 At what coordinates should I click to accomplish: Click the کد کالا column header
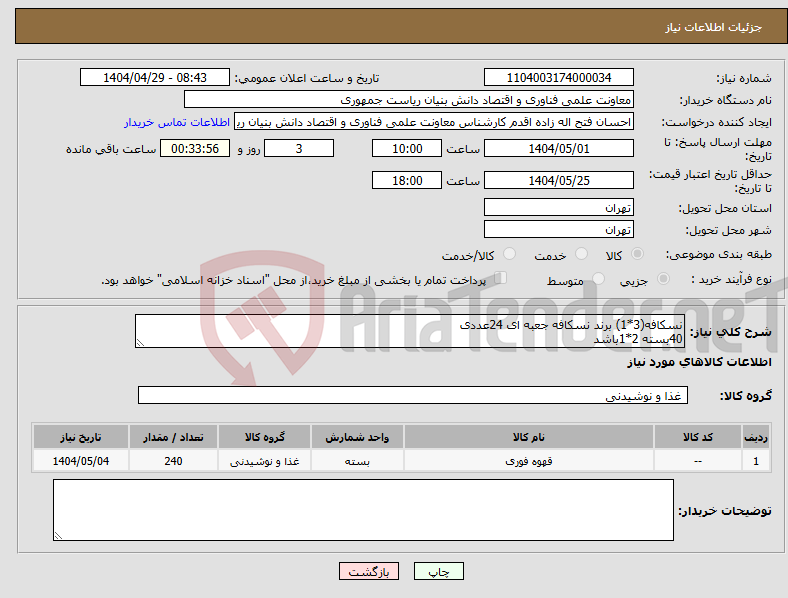coord(698,437)
